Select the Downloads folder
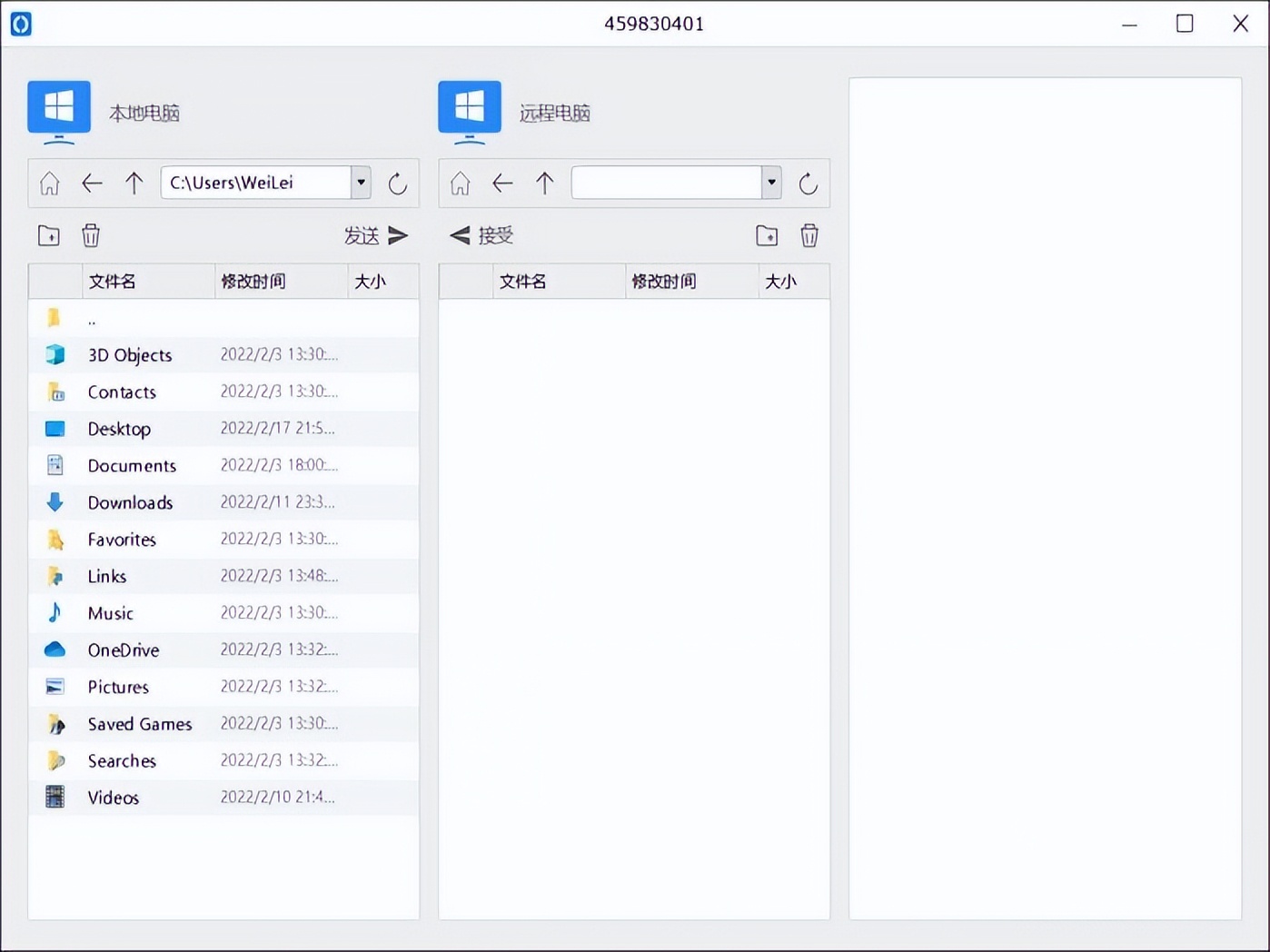 tap(130, 502)
